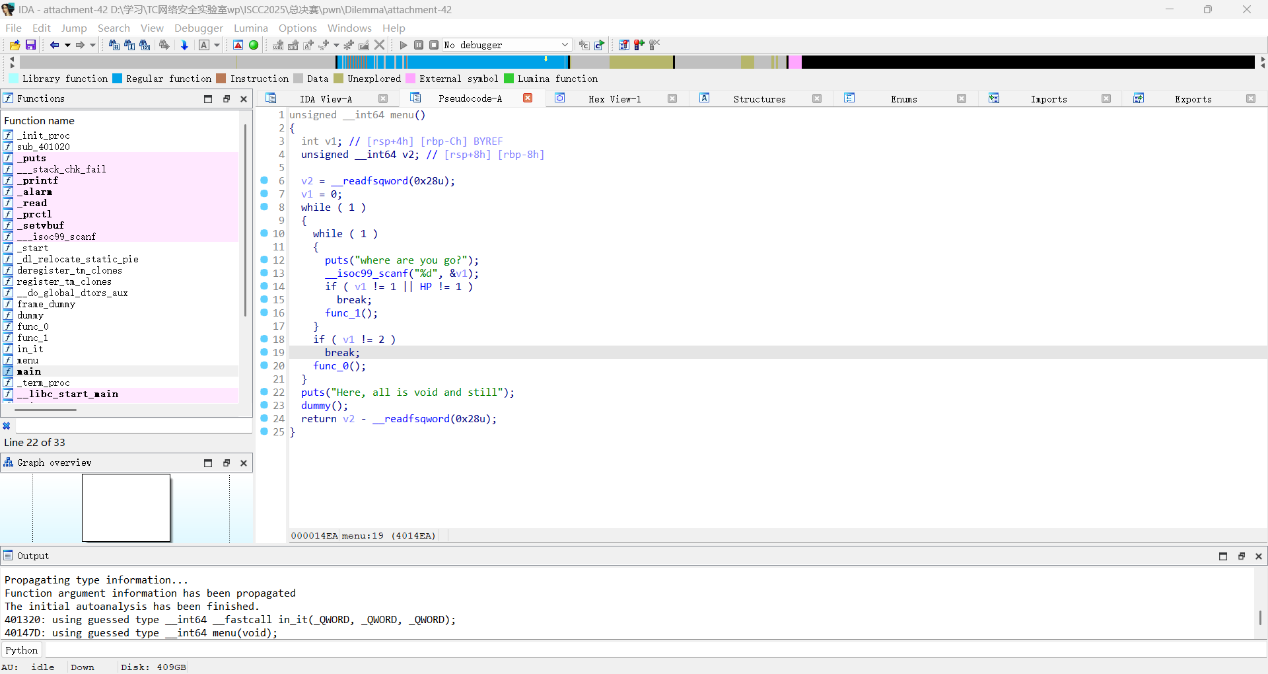Toggle the breakpoint dot at line 6
1268x674 pixels.
[264, 181]
